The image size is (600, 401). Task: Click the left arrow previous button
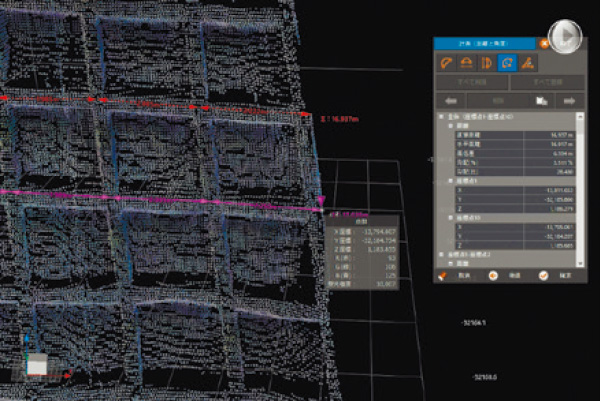coord(451,101)
